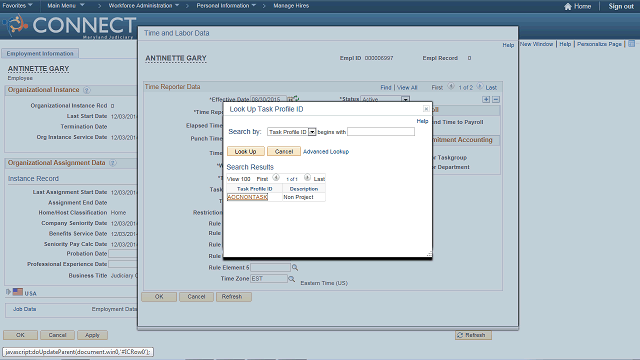Click View 100 in Search Results
640x360 pixels.
(x=239, y=179)
